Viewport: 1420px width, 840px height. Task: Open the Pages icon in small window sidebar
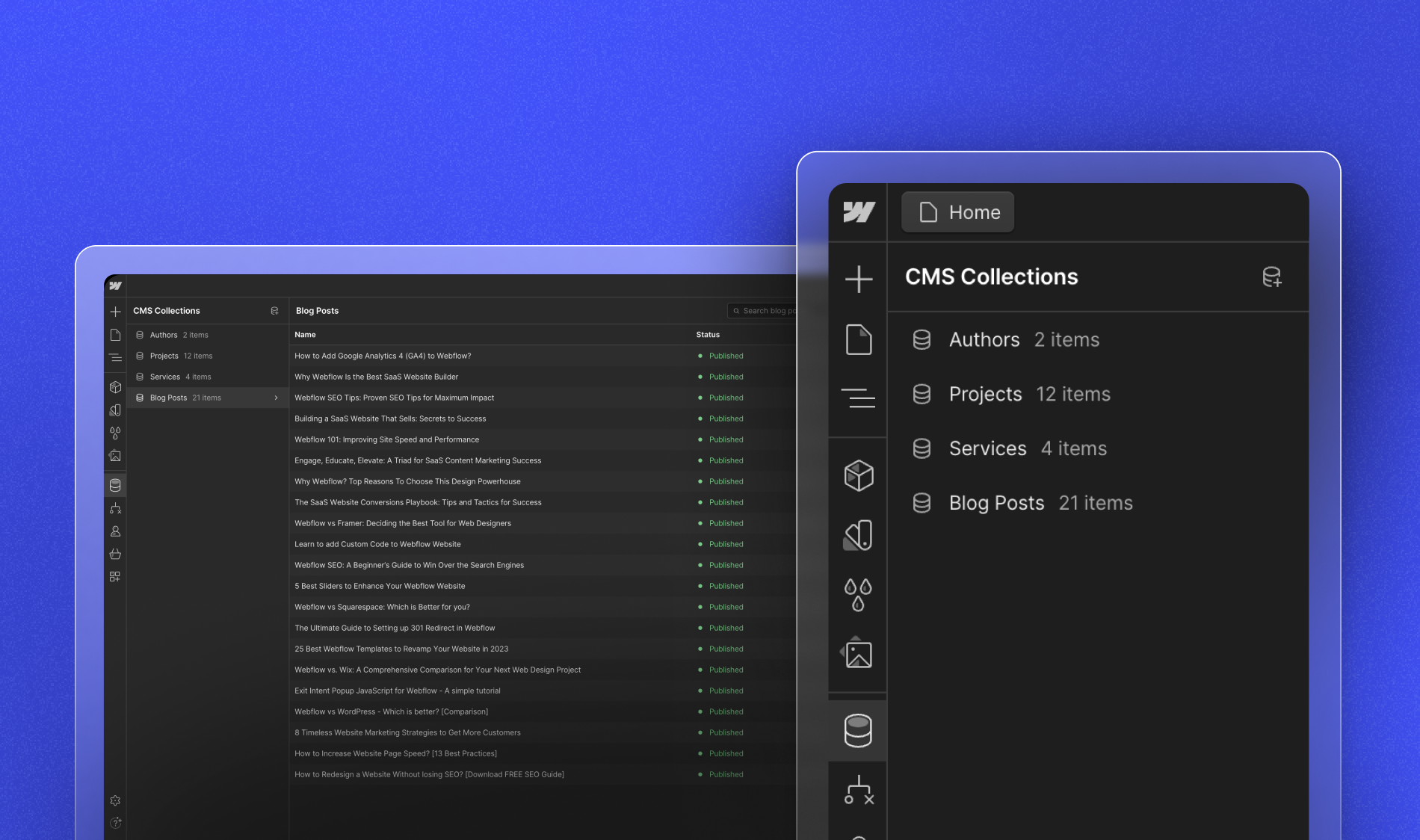115,335
